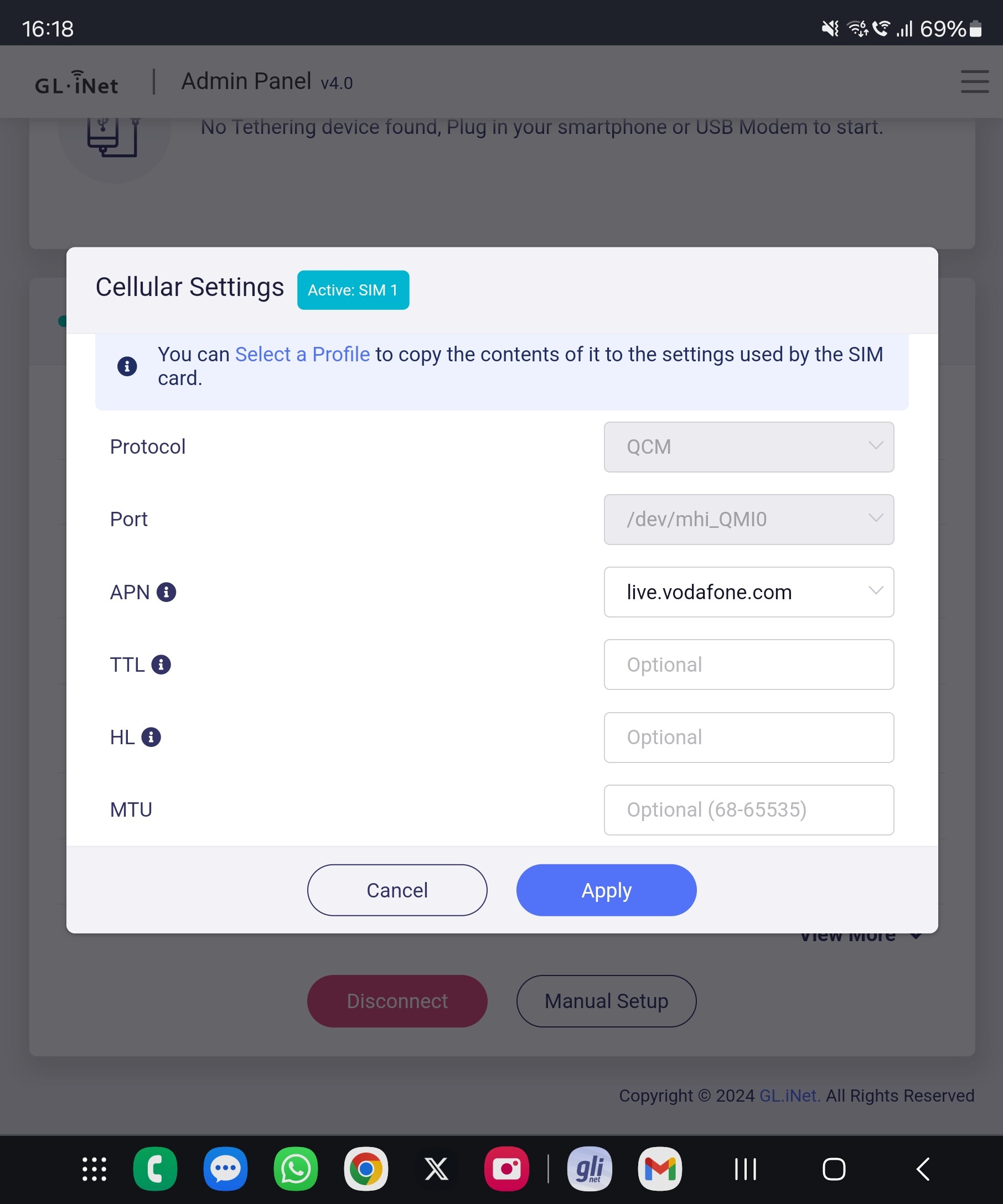The width and height of the screenshot is (1003, 1204).
Task: Open the hamburger menu in Admin Panel
Action: 974,81
